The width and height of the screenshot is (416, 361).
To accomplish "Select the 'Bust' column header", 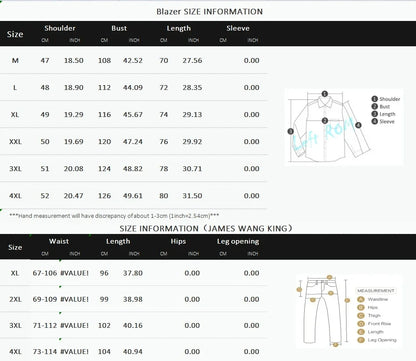I will [x=119, y=28].
